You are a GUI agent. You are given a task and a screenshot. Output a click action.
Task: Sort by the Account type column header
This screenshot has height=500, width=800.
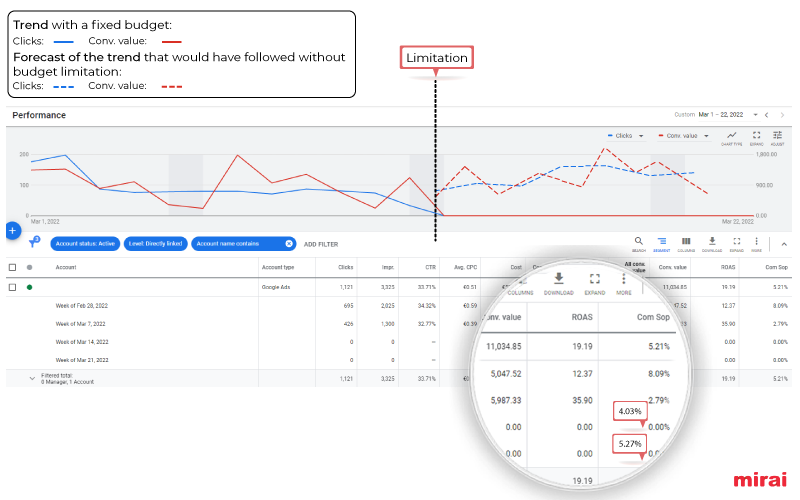click(278, 267)
